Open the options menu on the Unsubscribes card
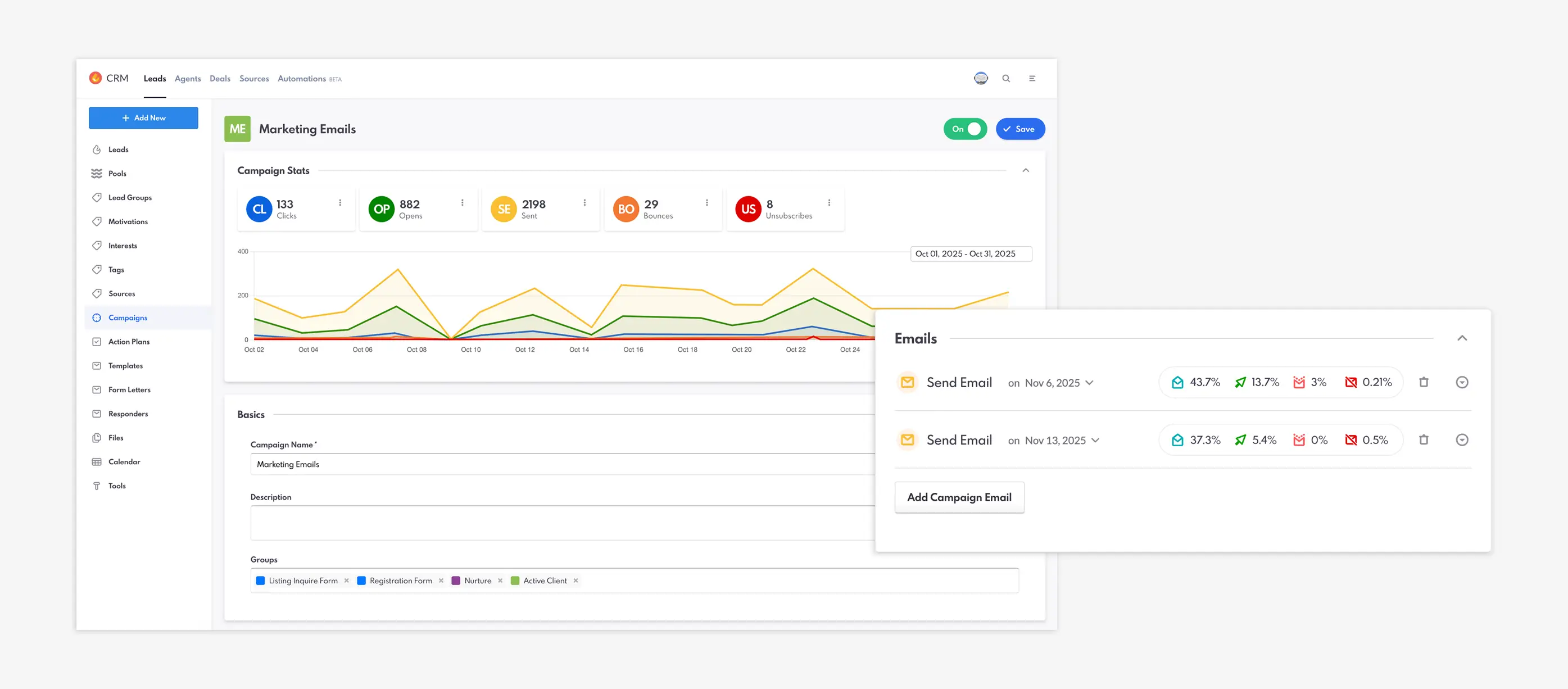 (x=828, y=203)
